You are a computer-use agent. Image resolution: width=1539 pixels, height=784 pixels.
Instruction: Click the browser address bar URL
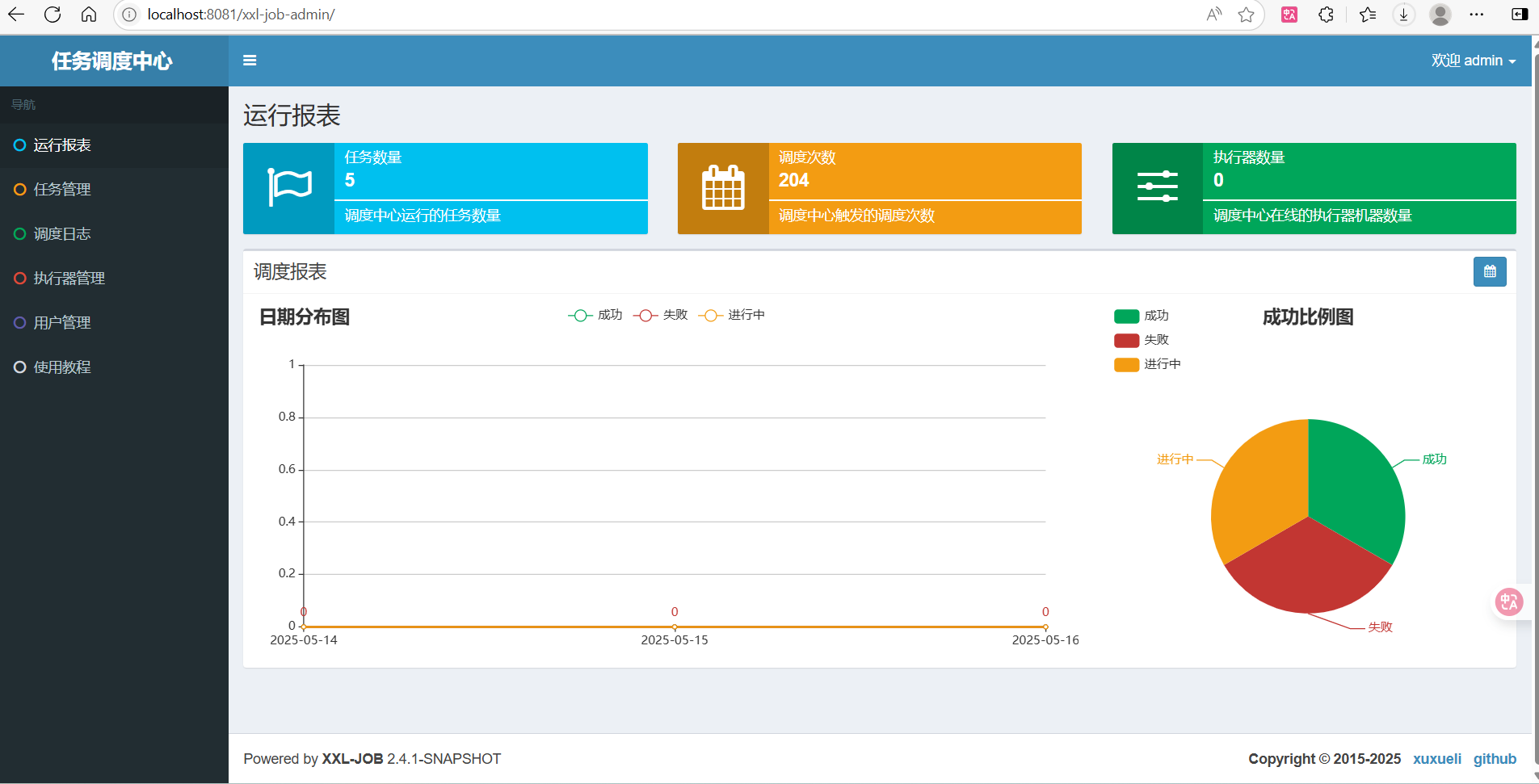241,15
